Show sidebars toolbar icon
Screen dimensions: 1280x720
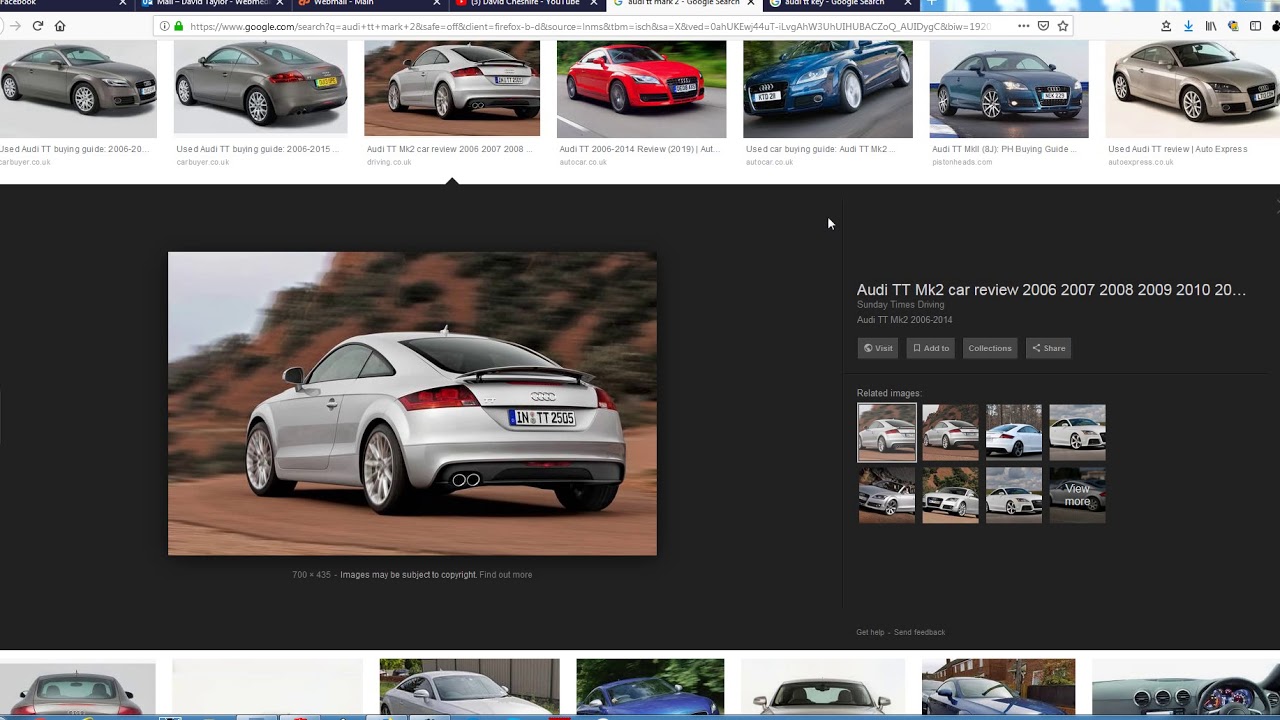point(1255,26)
